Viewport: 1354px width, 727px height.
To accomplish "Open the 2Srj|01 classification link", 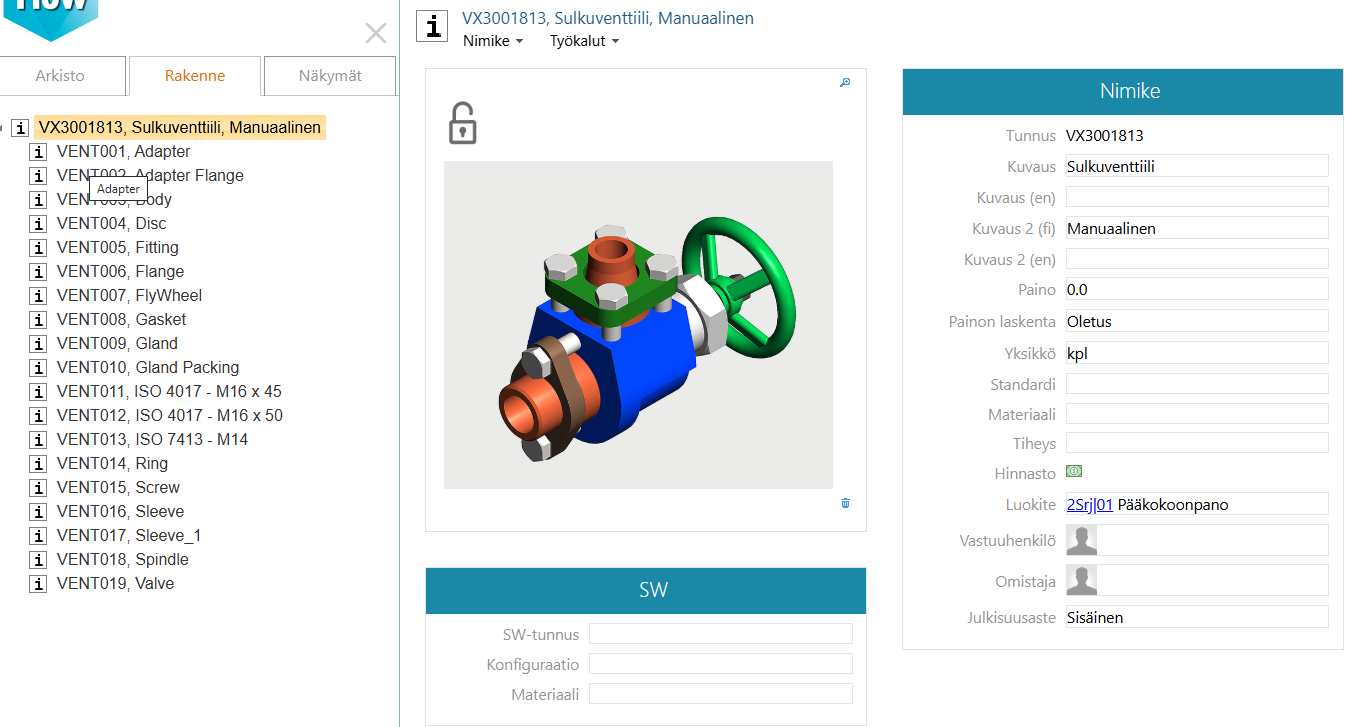I will pyautogui.click(x=1089, y=504).
